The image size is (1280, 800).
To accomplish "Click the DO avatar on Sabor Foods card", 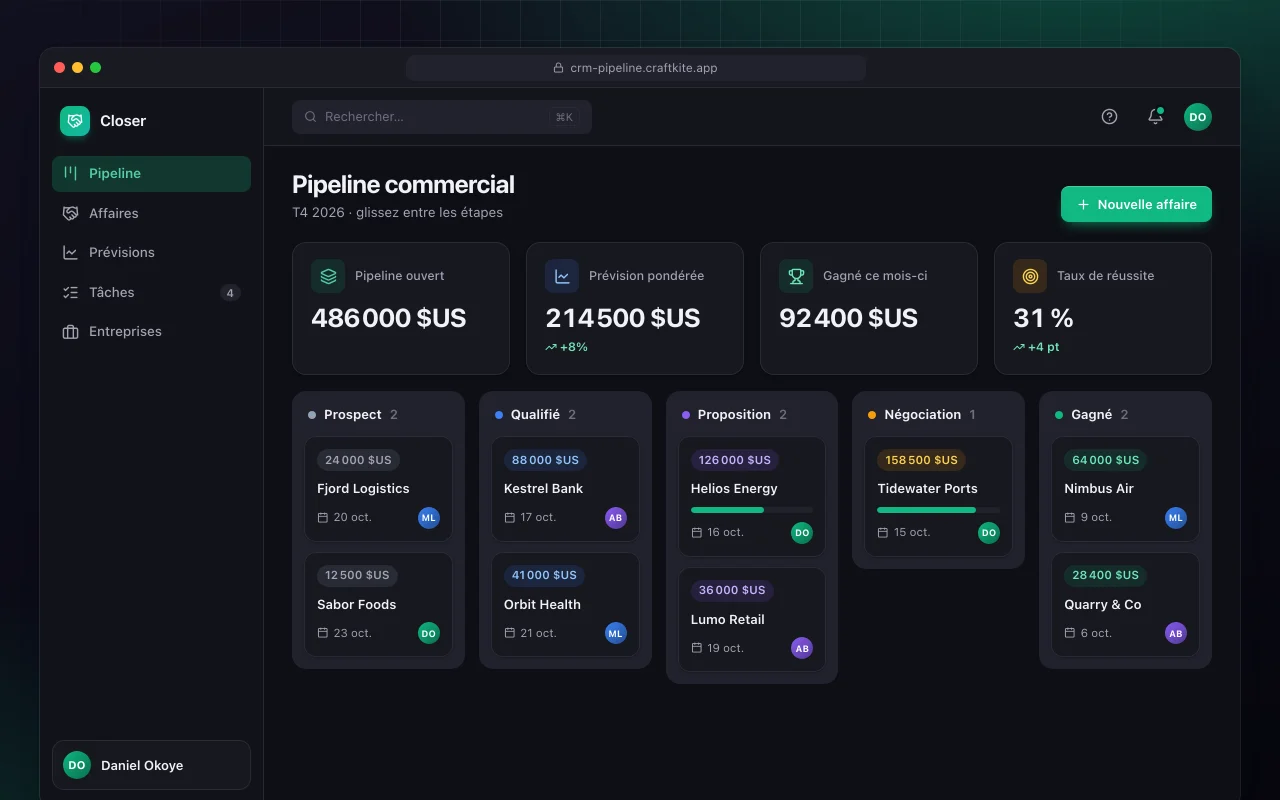I will coord(429,634).
